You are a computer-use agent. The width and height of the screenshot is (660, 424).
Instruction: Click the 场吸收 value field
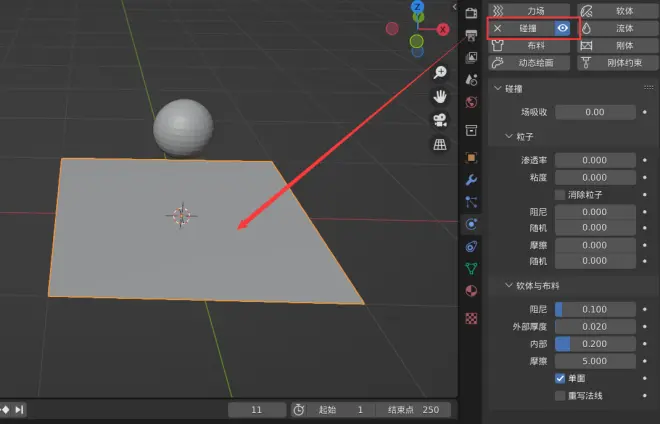(x=595, y=112)
